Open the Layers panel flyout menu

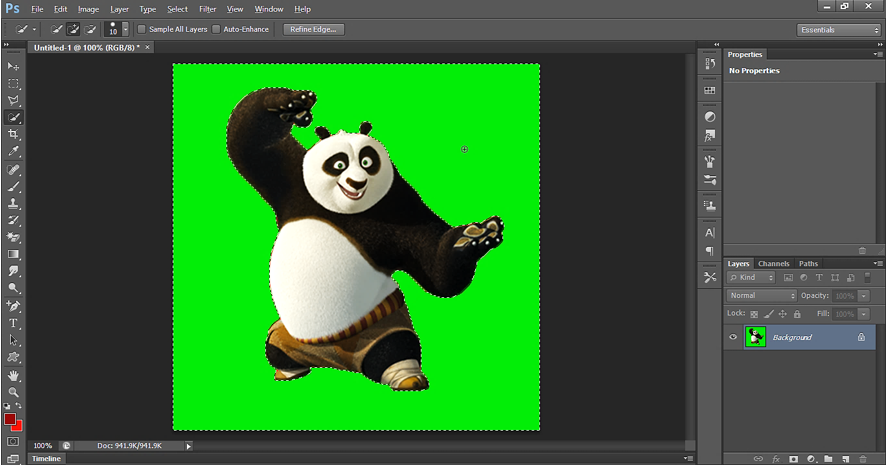pos(877,264)
